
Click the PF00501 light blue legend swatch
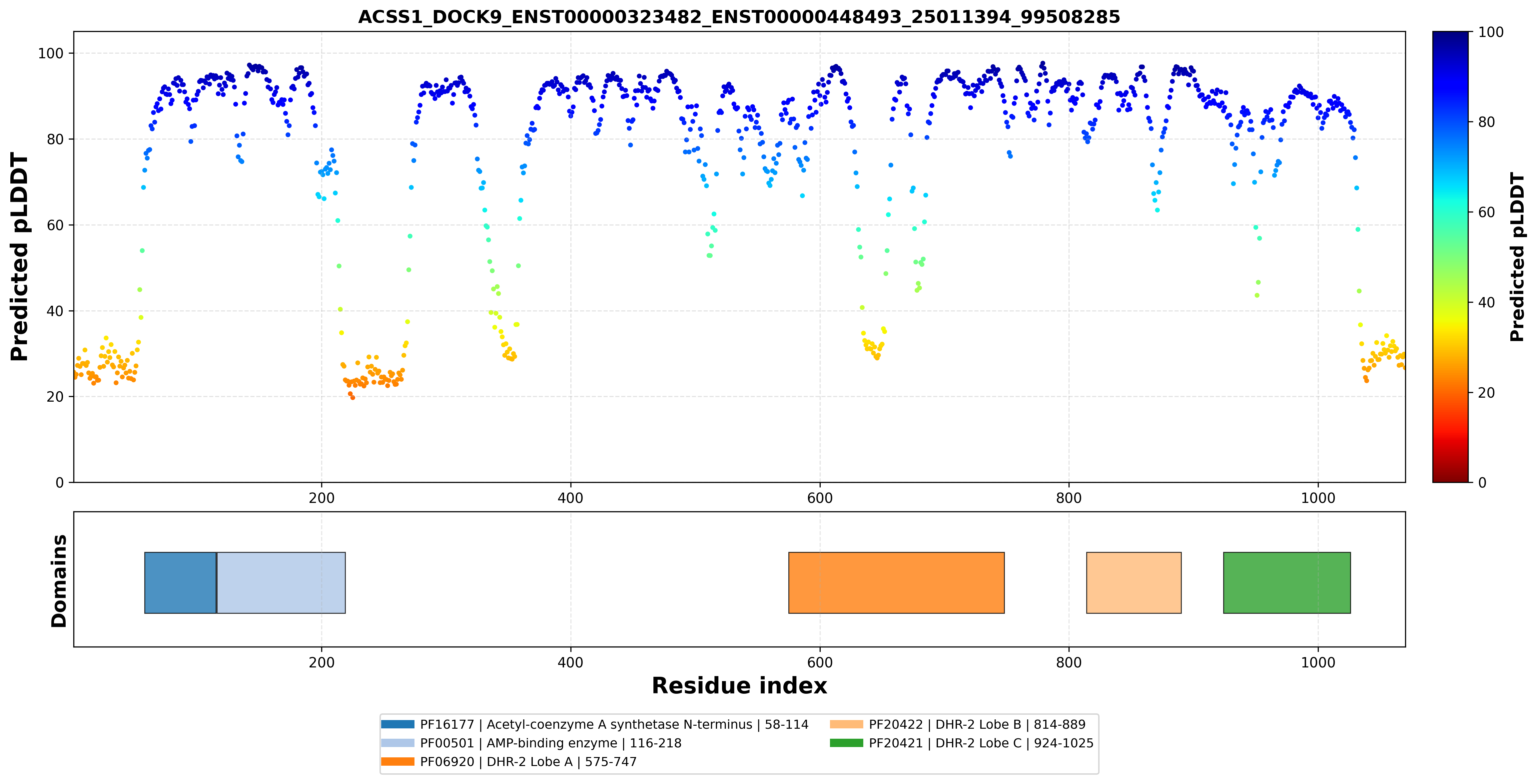tap(397, 743)
